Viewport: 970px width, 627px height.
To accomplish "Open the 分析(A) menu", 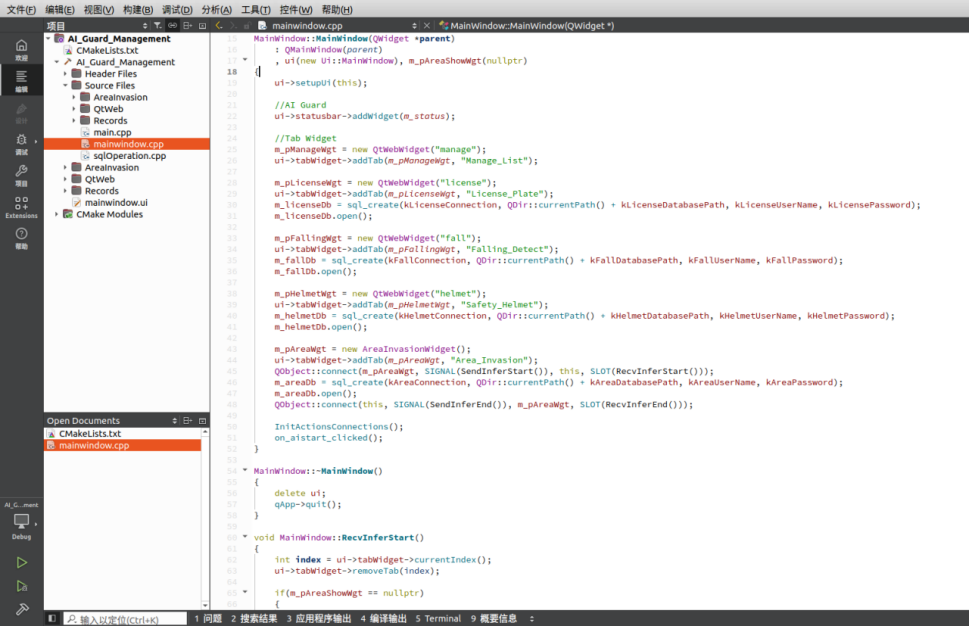I will 217,10.
